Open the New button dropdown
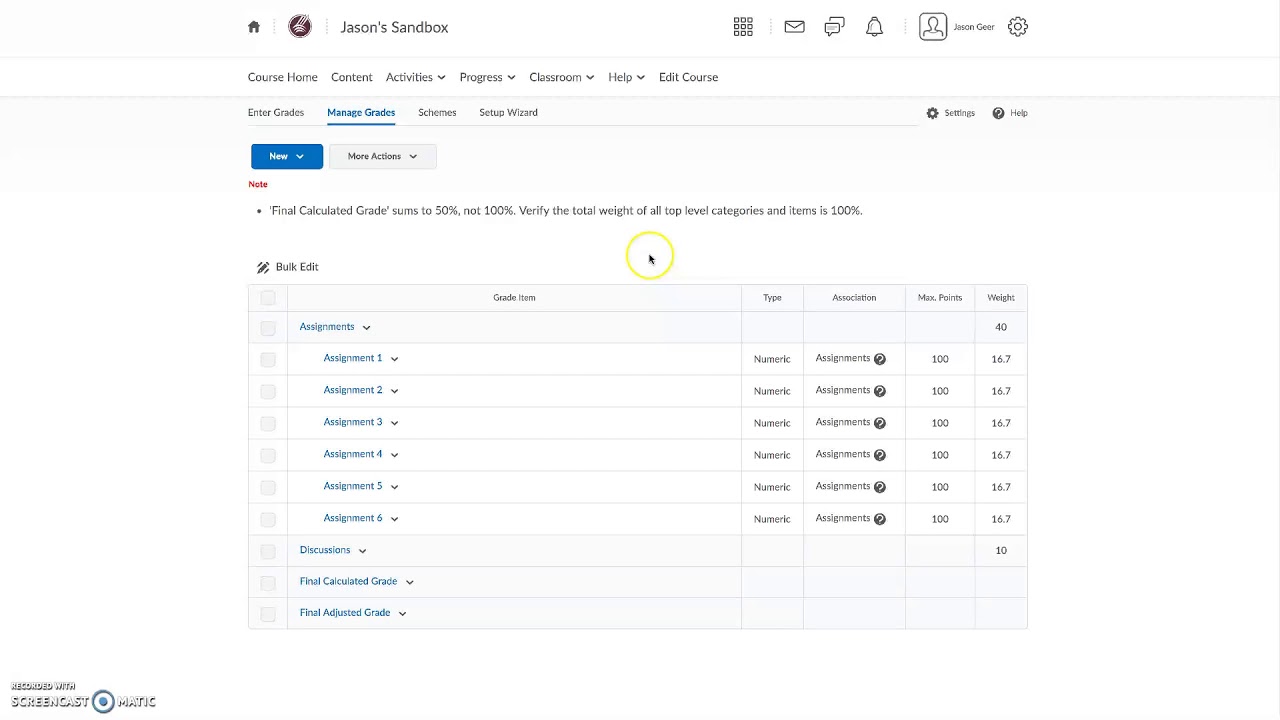Screen dimensions: 1280x720 pos(287,156)
